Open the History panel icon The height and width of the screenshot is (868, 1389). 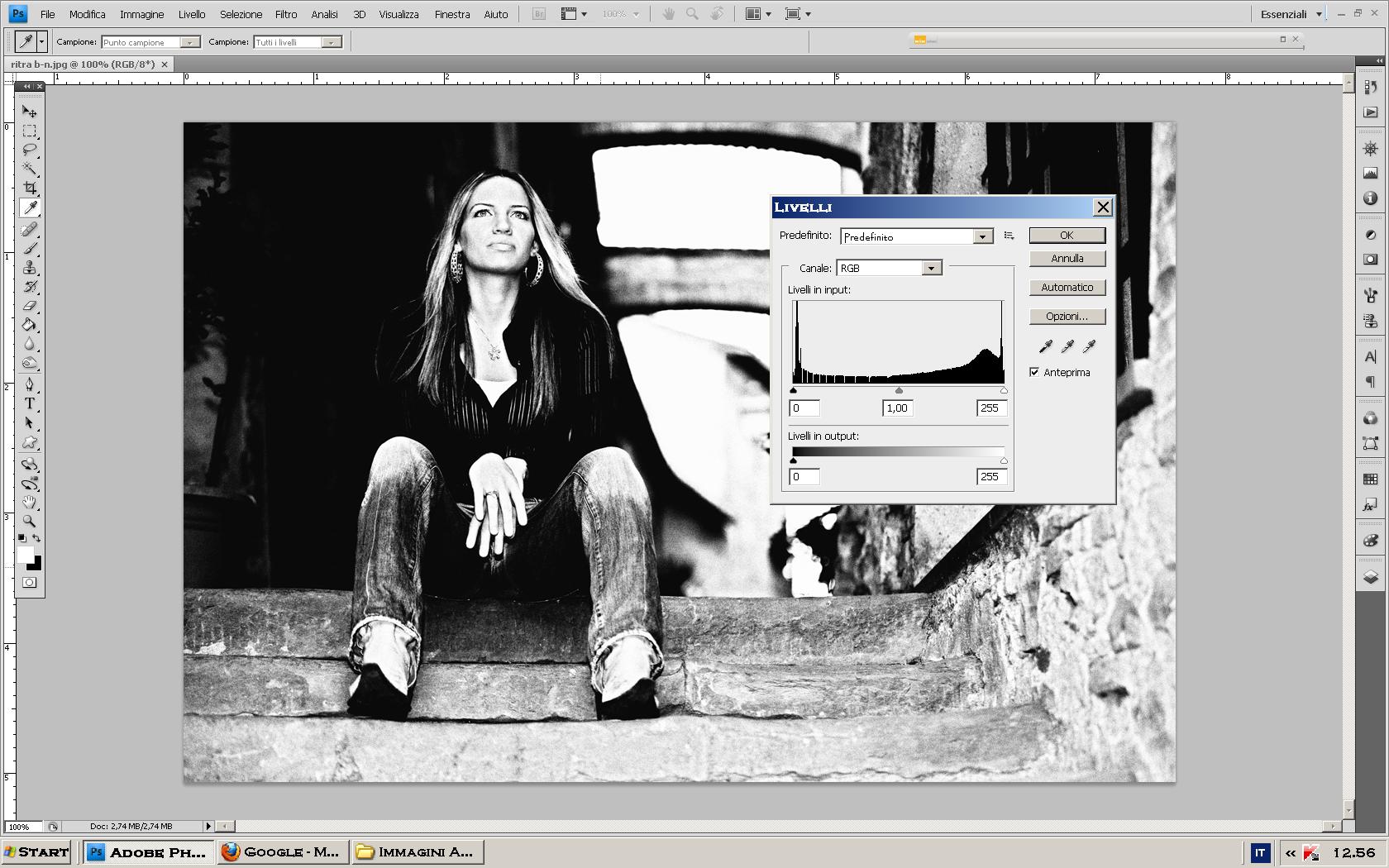point(1370,87)
